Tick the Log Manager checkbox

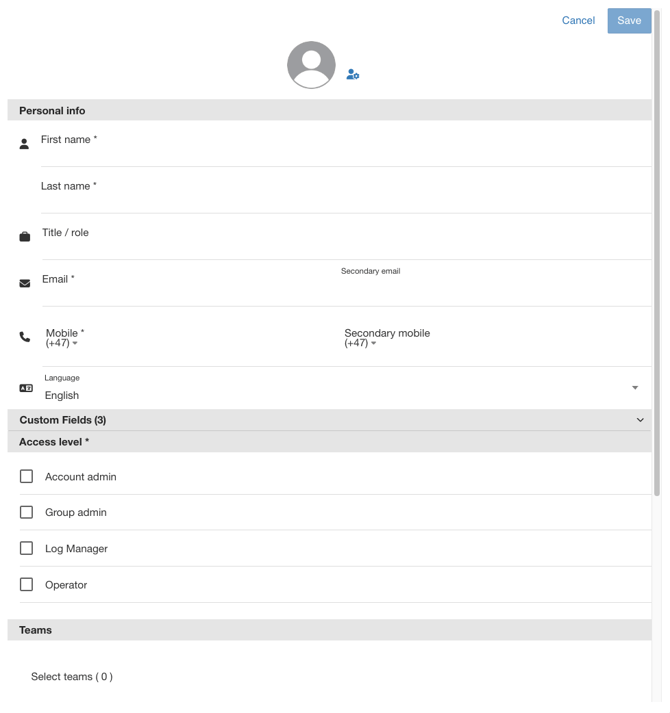27,548
